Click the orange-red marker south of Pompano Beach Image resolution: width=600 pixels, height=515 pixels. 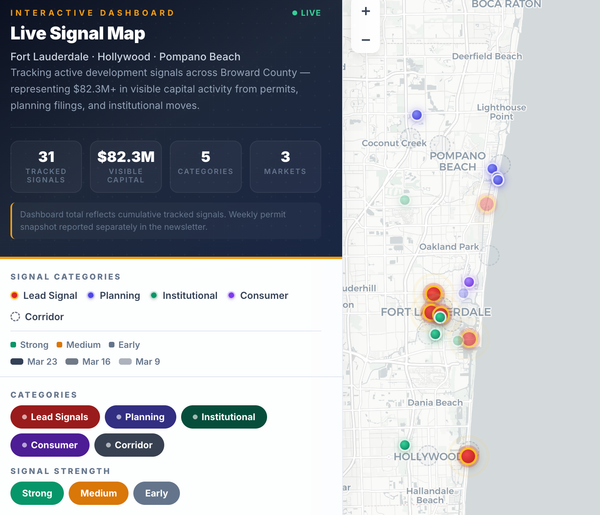486,204
